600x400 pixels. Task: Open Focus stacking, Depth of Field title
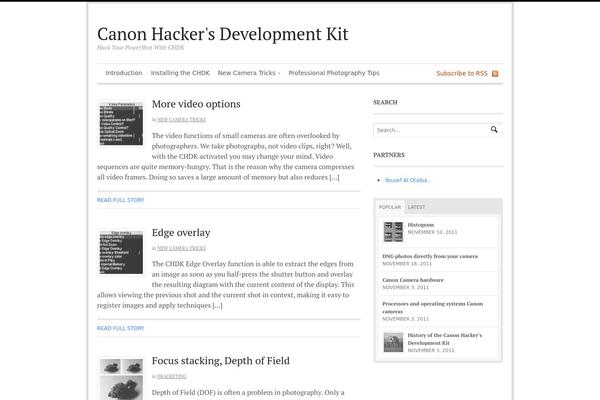click(220, 361)
